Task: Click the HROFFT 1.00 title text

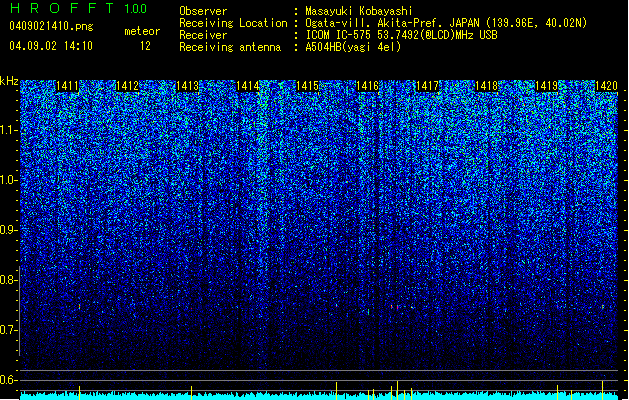Action: pos(78,8)
